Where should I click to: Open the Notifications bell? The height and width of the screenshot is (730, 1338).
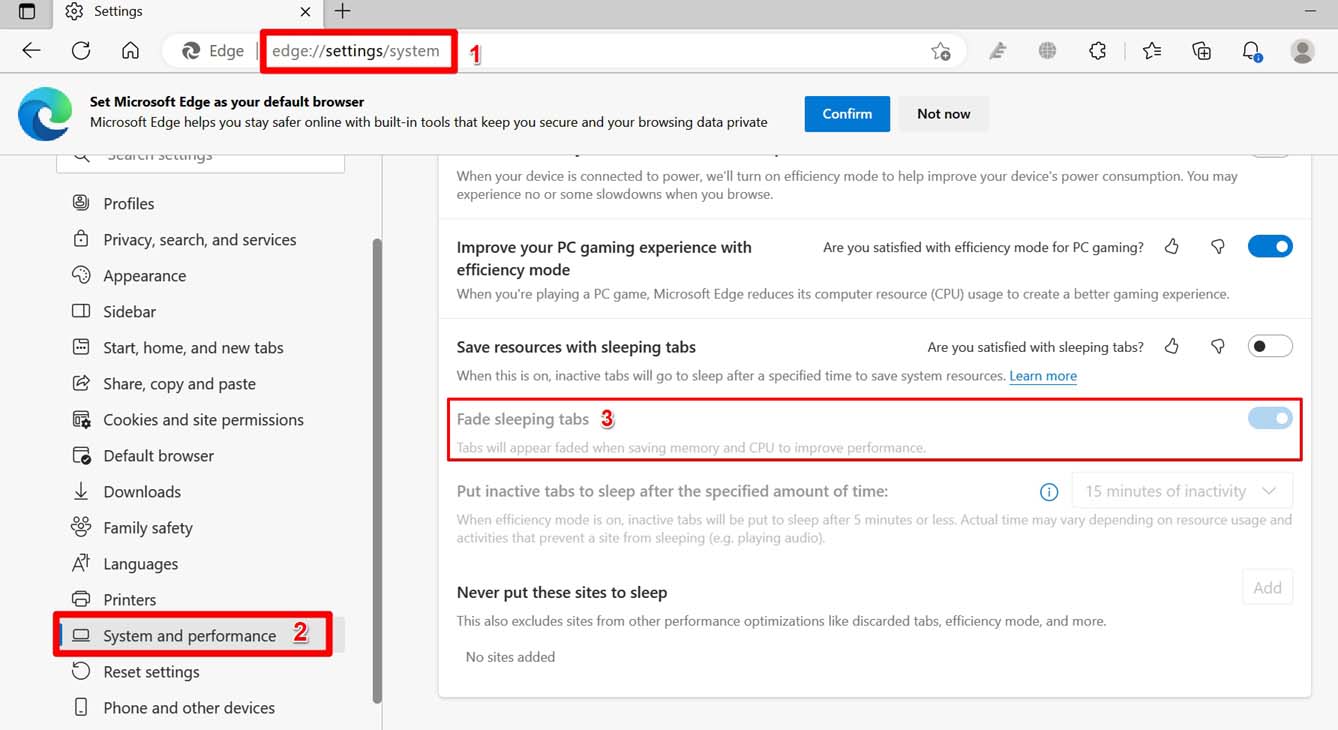[x=1251, y=50]
